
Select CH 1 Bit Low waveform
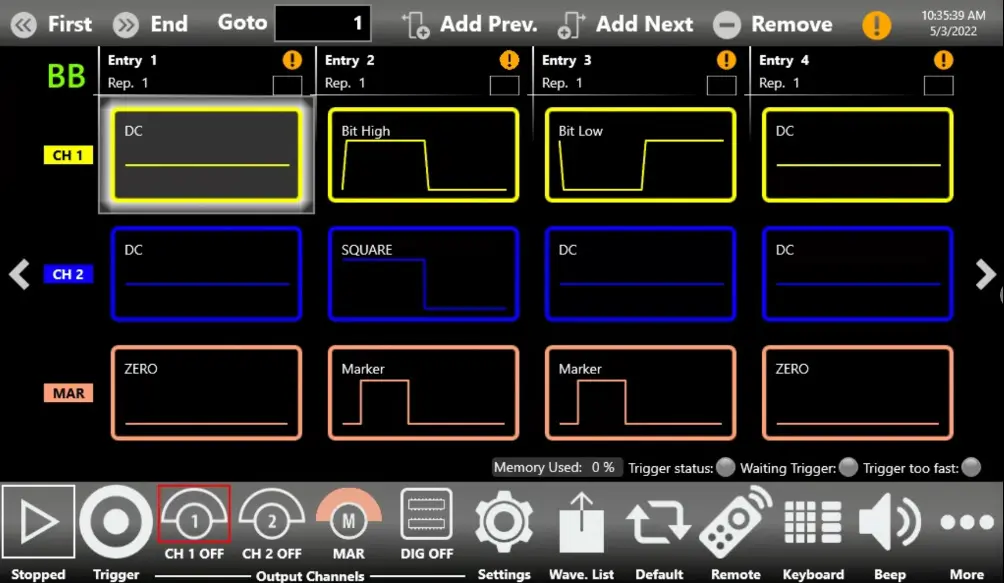click(640, 155)
